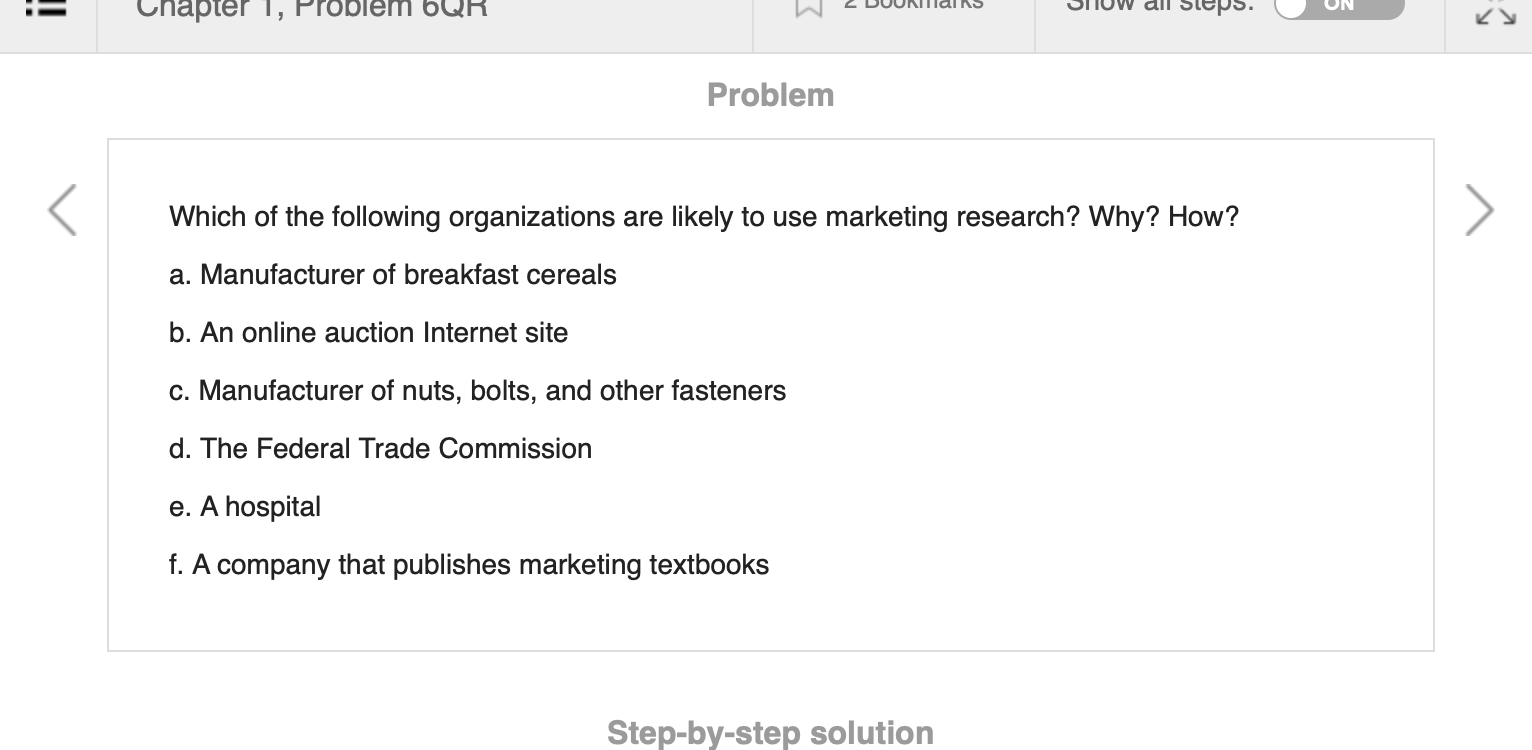Click the problem question text
Image resolution: width=1532 pixels, height=750 pixels.
point(704,217)
